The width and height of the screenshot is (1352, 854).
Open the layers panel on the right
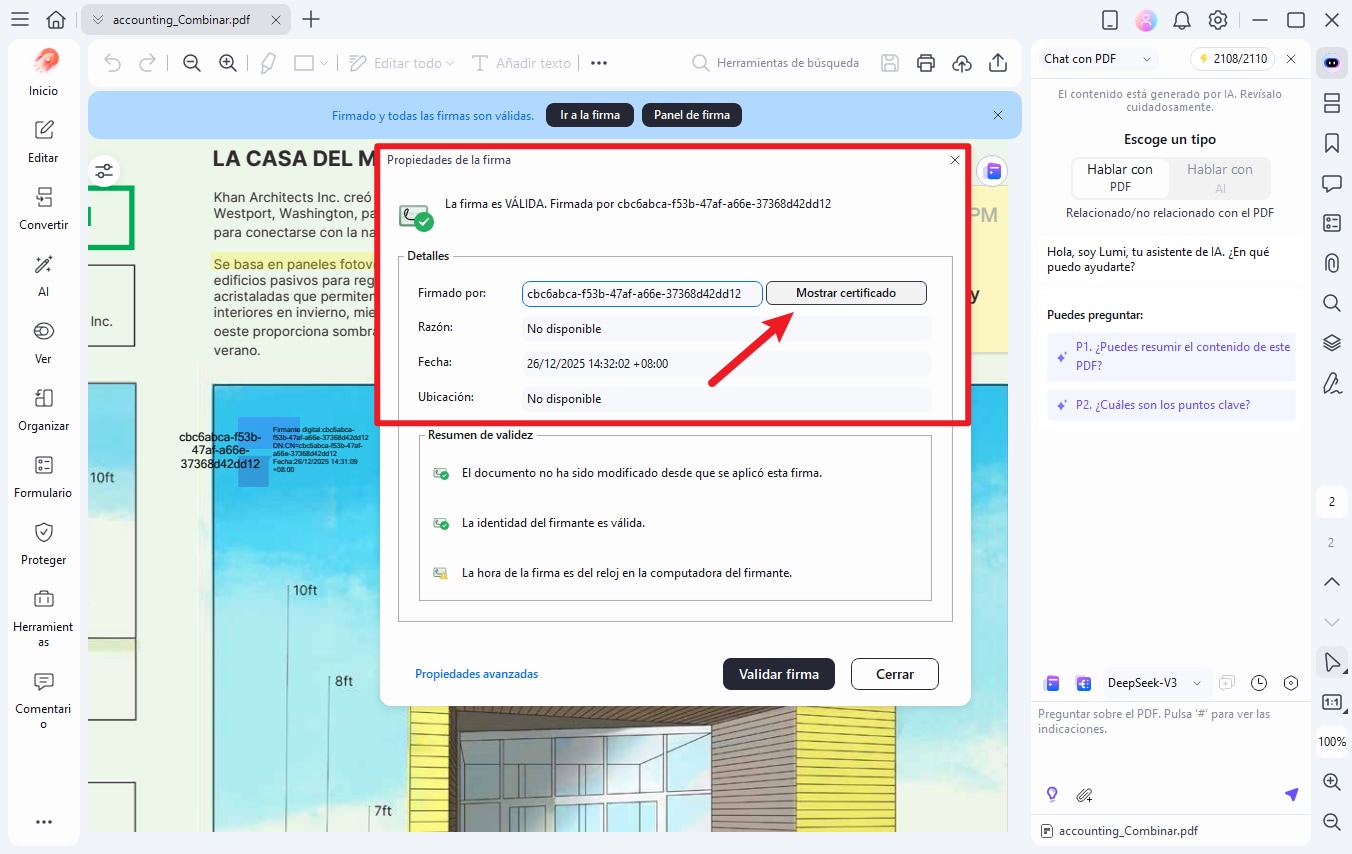(1331, 342)
